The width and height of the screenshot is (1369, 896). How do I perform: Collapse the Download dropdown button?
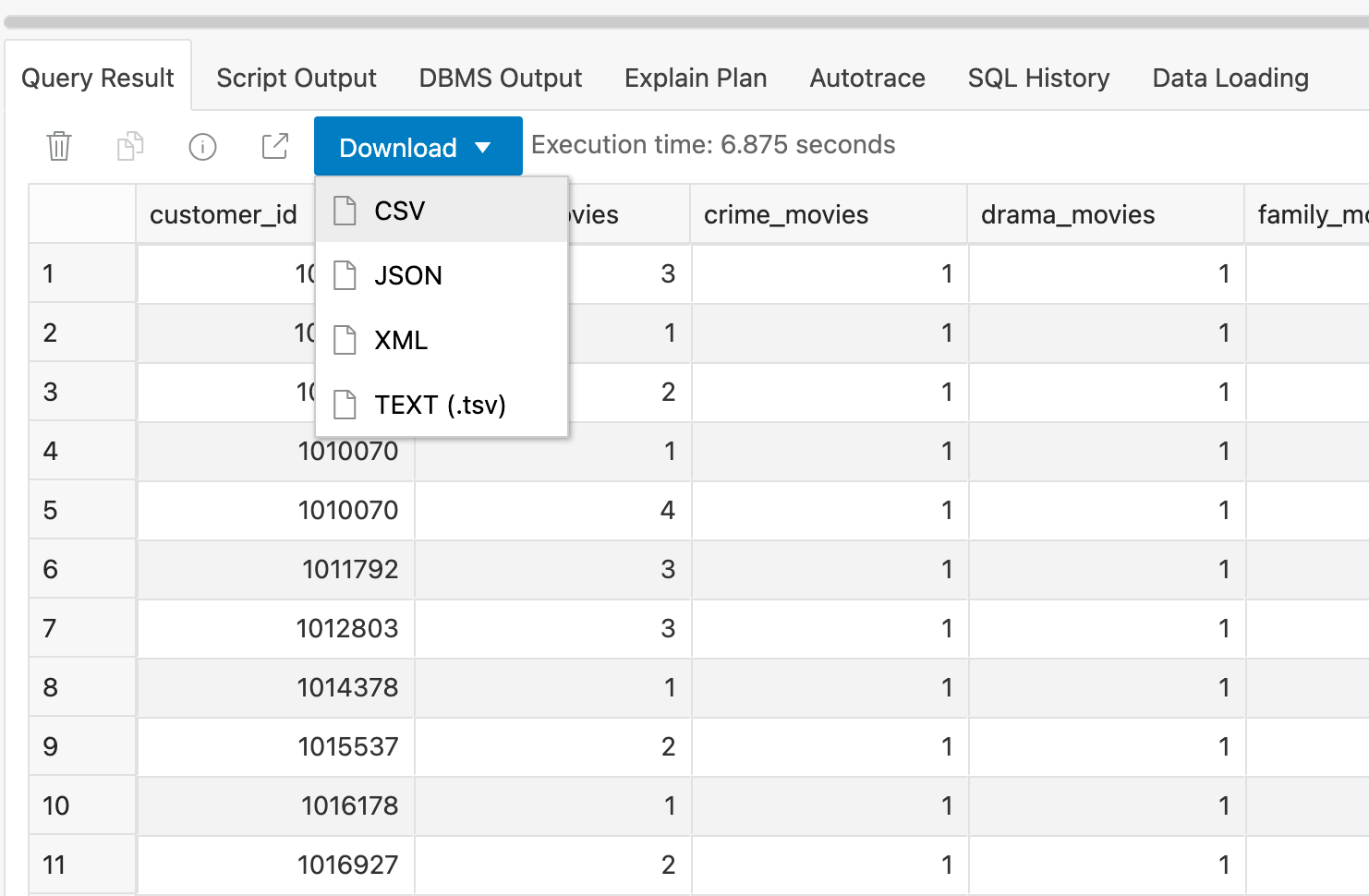(x=418, y=147)
